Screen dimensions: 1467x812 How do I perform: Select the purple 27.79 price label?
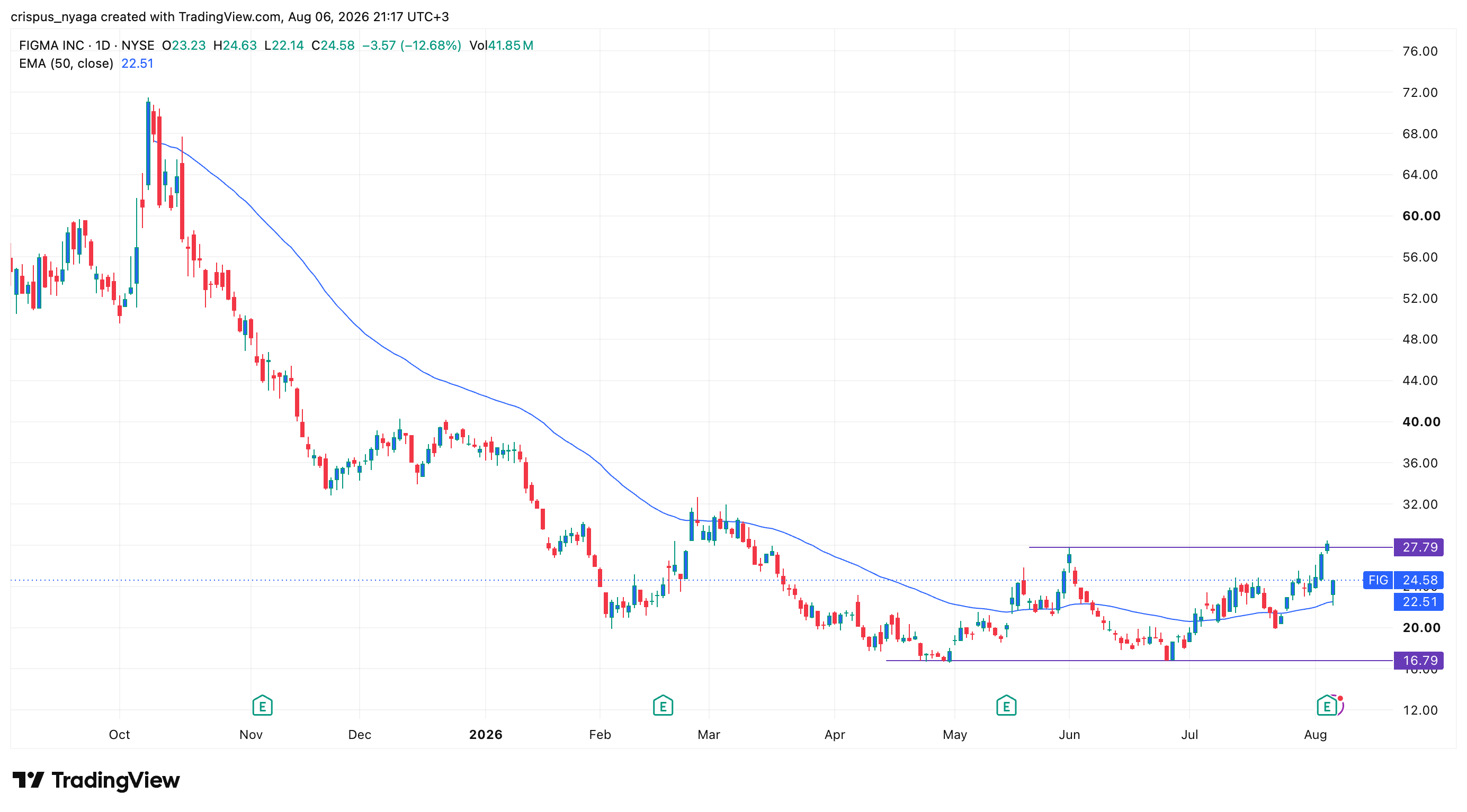point(1419,547)
